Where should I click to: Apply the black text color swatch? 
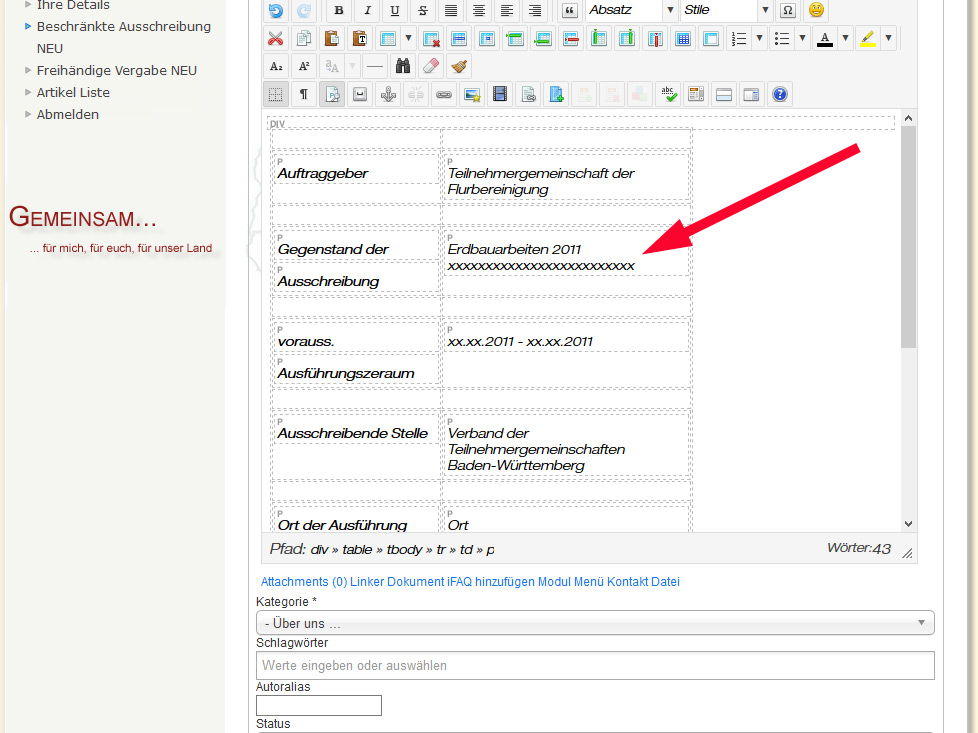coord(825,39)
